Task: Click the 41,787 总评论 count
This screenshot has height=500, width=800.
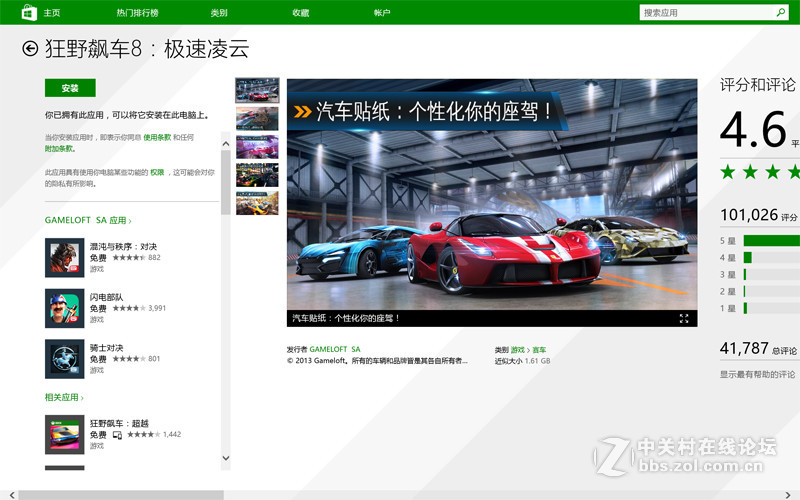Action: pos(758,348)
